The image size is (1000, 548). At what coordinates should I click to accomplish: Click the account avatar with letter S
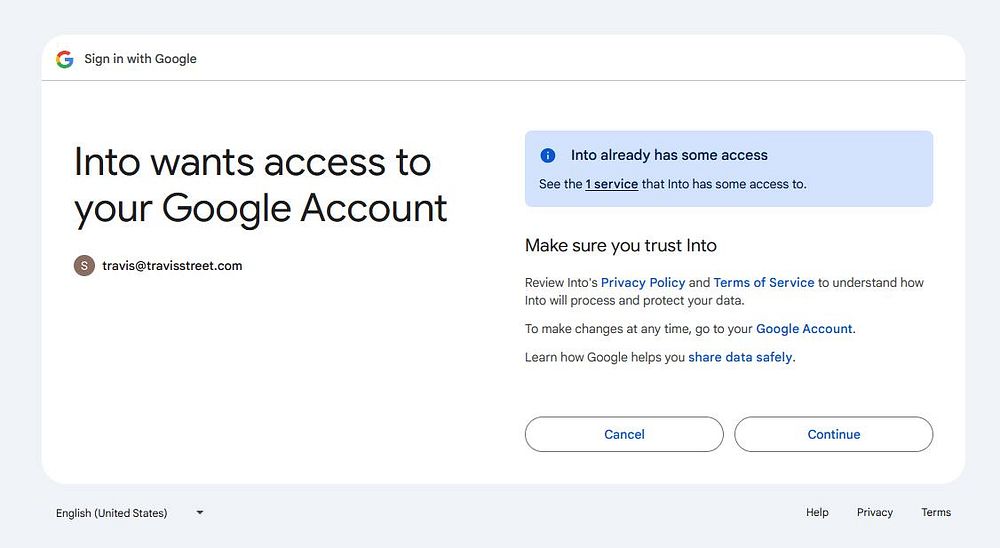click(x=84, y=266)
